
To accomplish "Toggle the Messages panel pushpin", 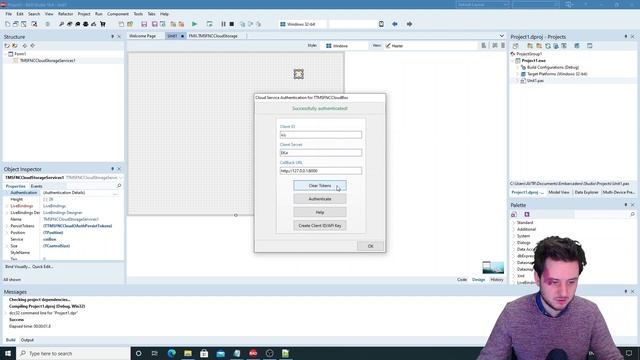I will (x=626, y=291).
